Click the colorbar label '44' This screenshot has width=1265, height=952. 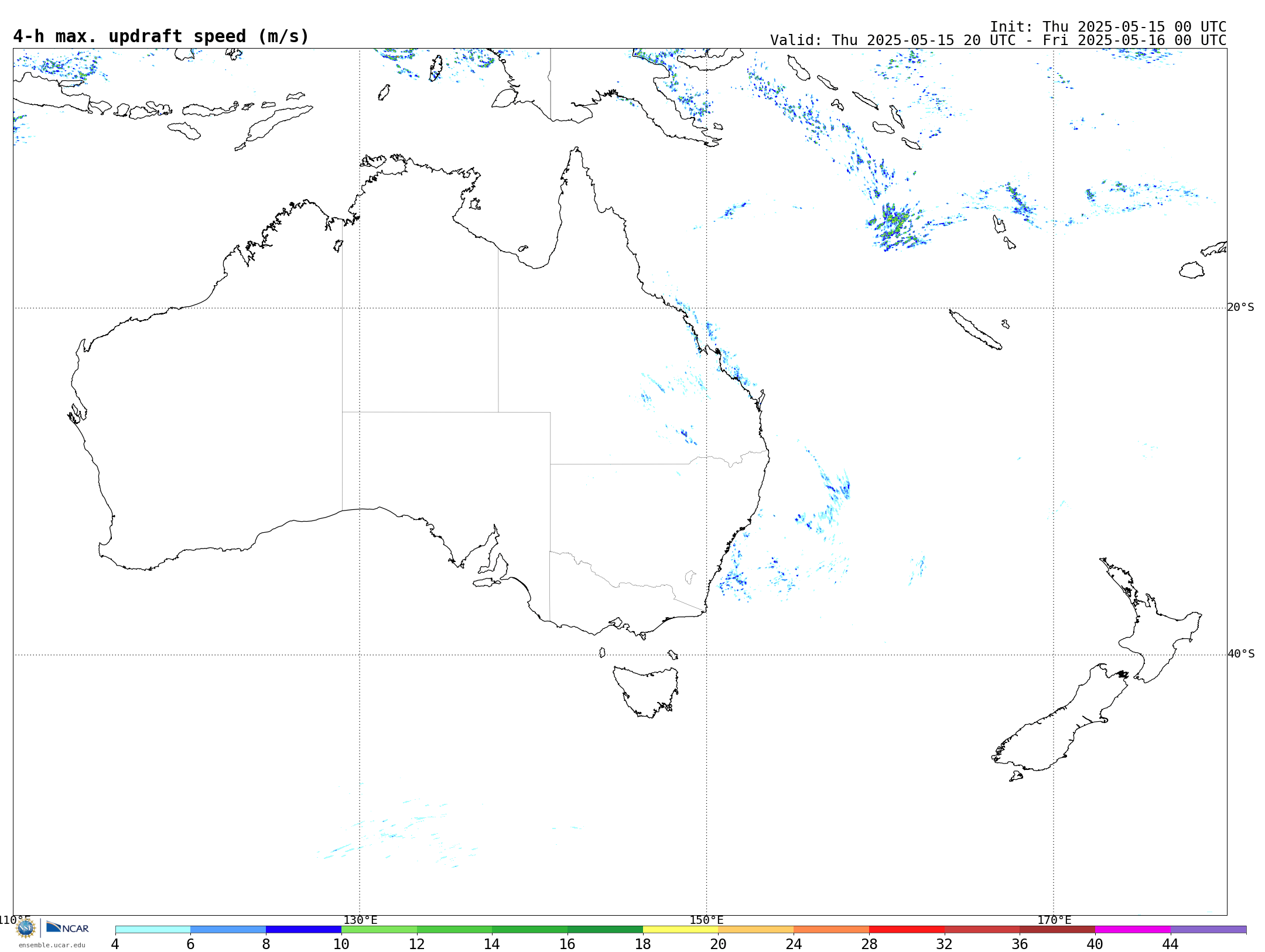[x=1171, y=944]
